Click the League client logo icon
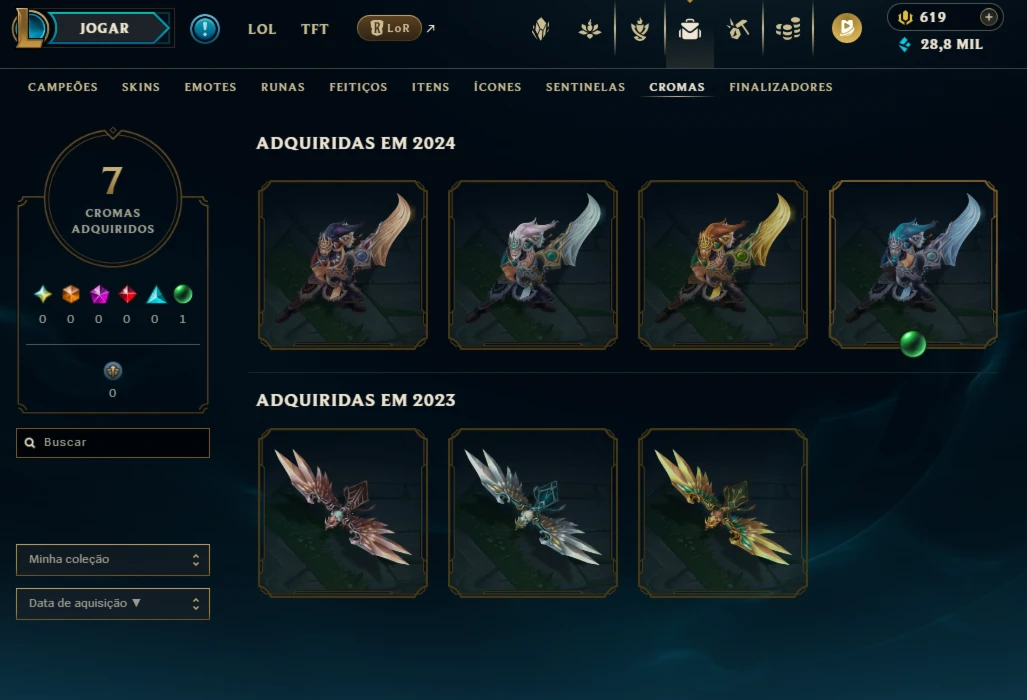This screenshot has width=1027, height=700. pyautogui.click(x=30, y=28)
